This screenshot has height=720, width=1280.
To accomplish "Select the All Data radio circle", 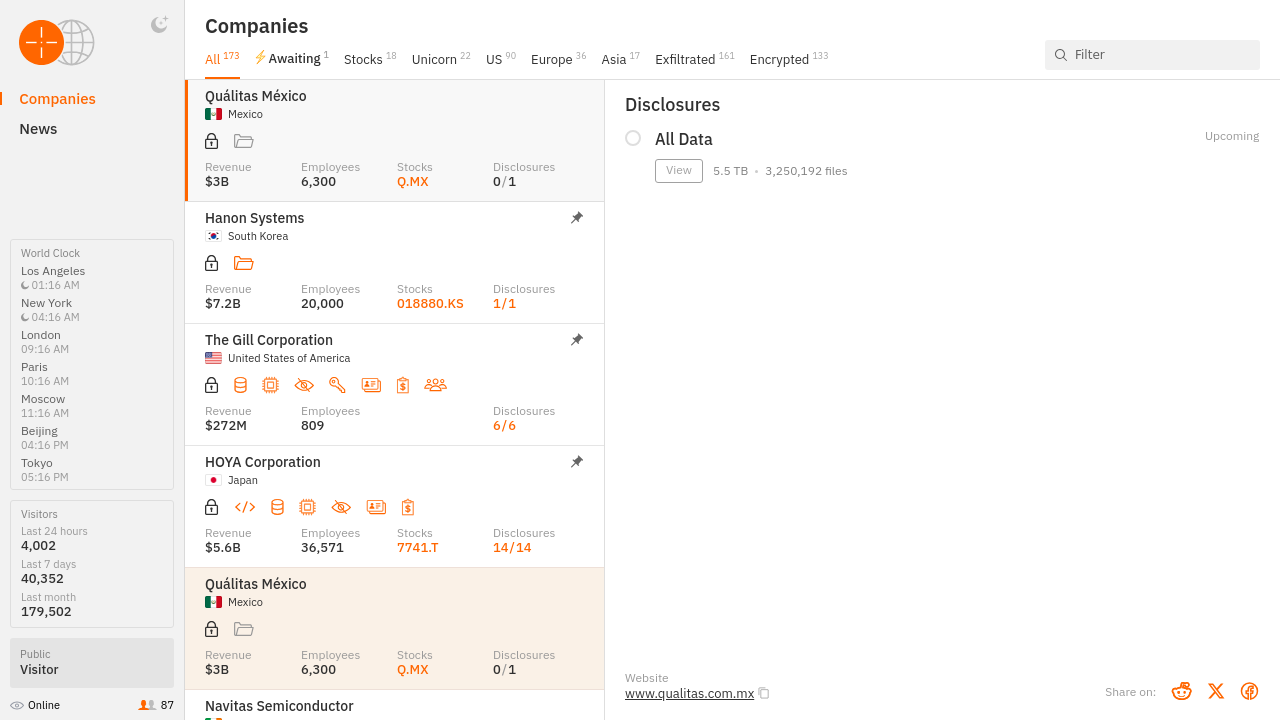I will [633, 138].
